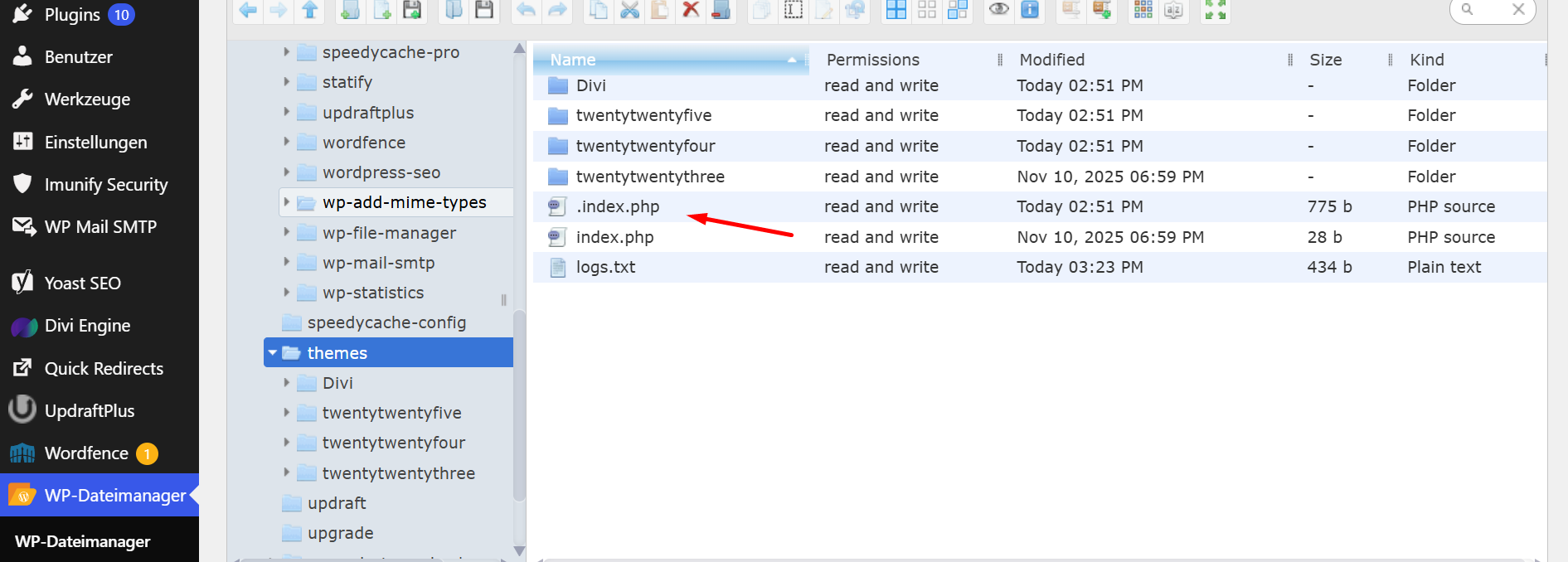Select none with the empty grid icon
This screenshot has height=562, width=1568.
pos(927,10)
